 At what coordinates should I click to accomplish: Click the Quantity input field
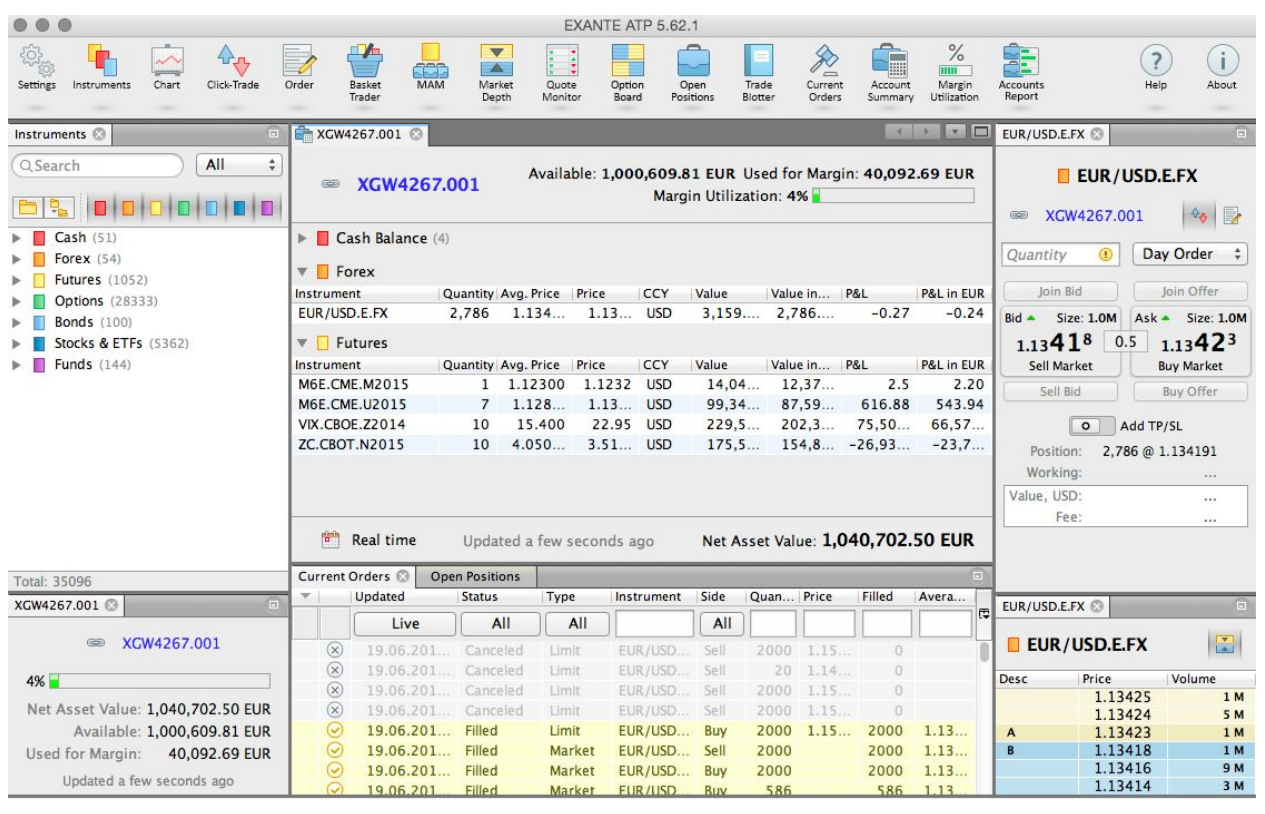point(1061,254)
